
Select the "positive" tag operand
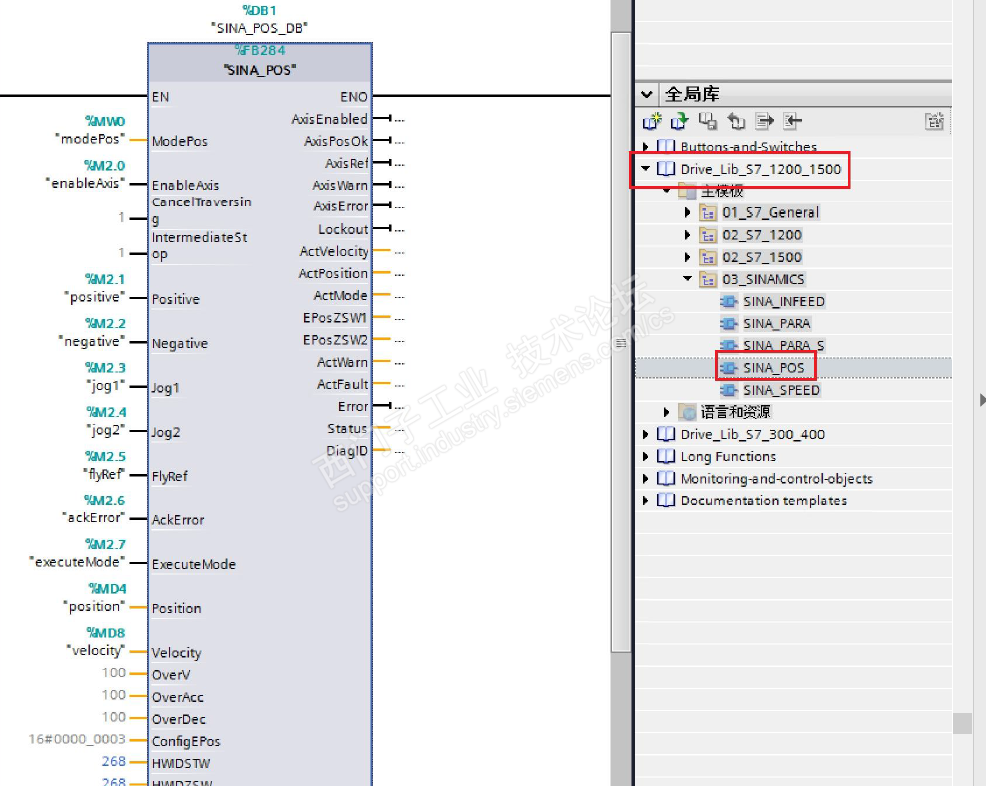pyautogui.click(x=94, y=297)
